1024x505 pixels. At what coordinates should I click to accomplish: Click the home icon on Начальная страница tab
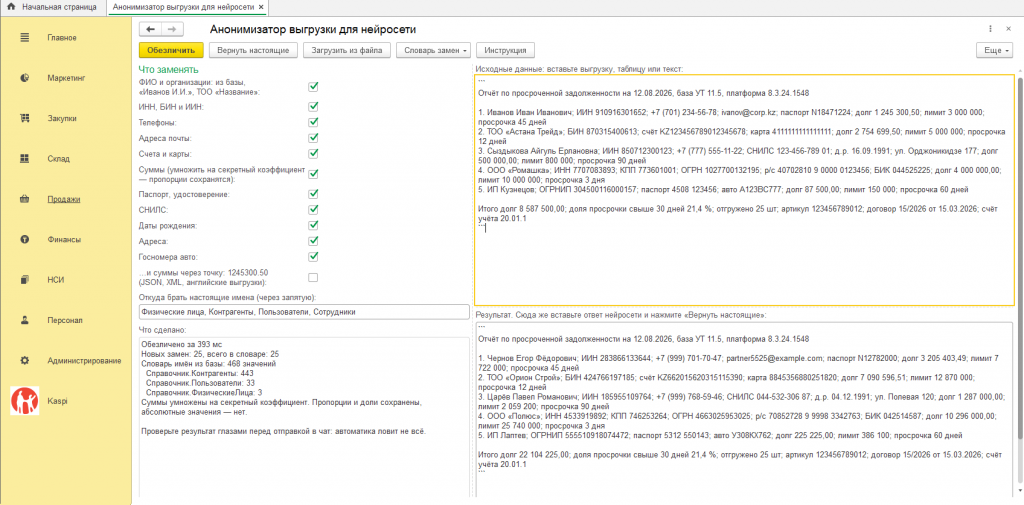pos(10,7)
